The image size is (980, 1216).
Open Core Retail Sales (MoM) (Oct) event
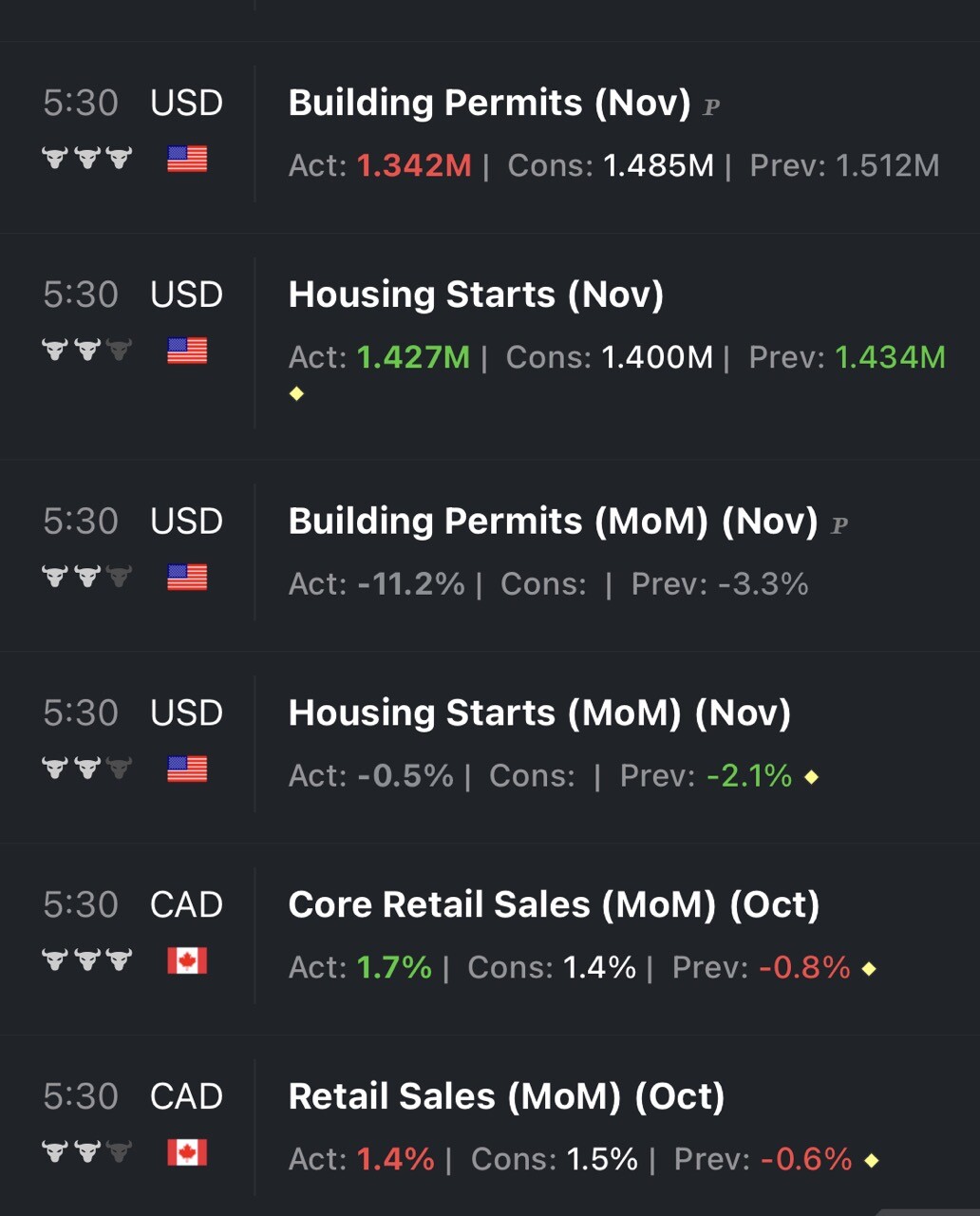pyautogui.click(x=554, y=905)
